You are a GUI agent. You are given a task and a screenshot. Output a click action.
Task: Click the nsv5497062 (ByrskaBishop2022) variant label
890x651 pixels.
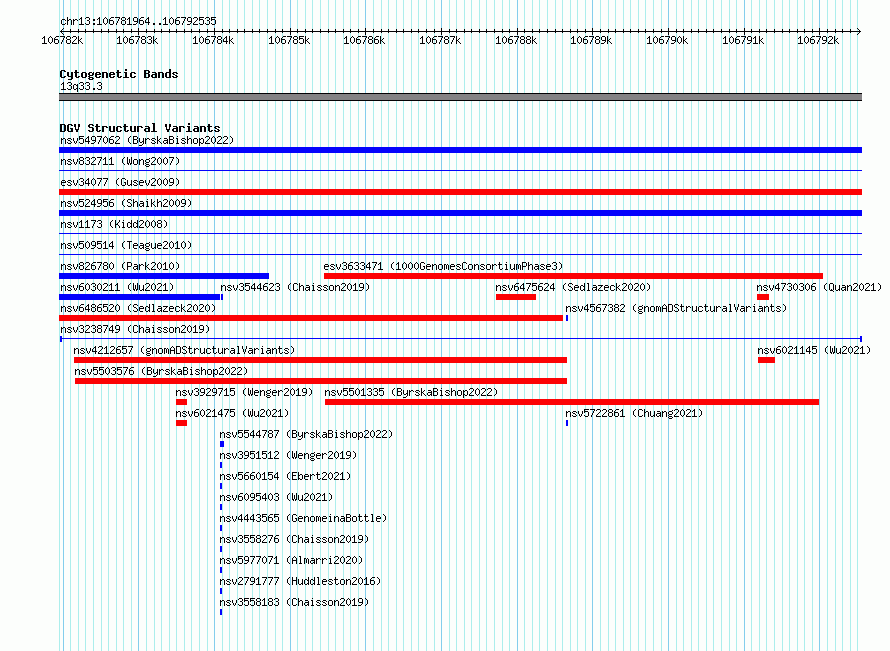point(147,140)
